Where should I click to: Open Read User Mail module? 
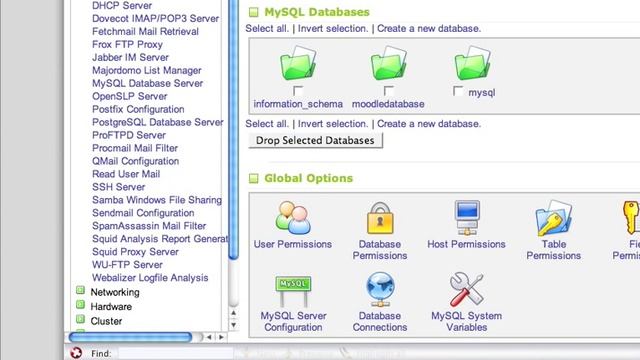click(126, 174)
